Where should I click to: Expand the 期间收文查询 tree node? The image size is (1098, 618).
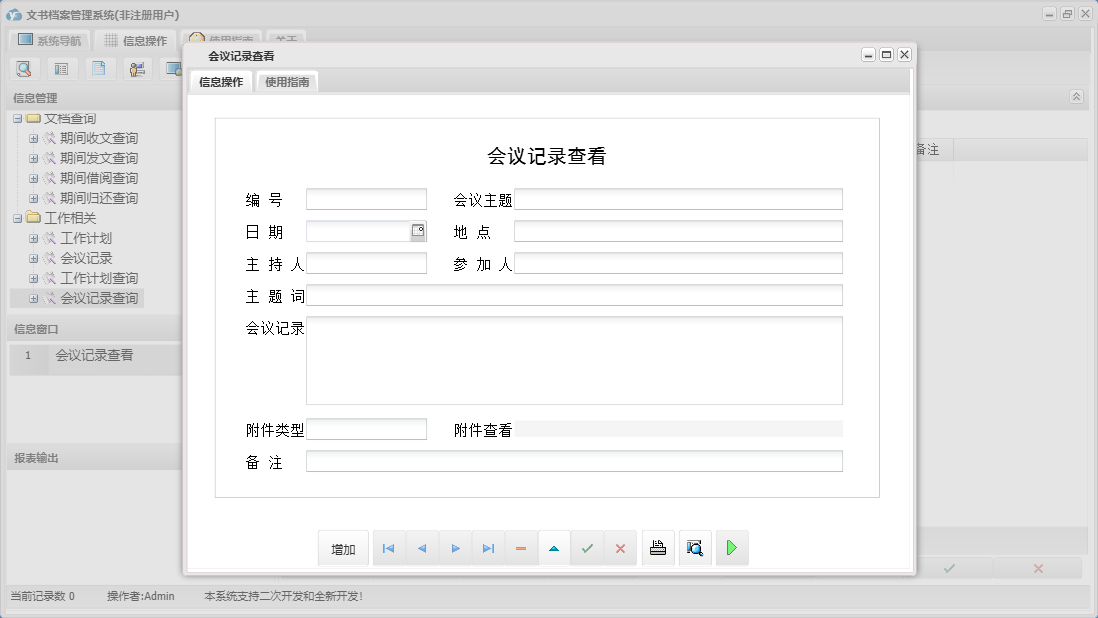coord(33,138)
